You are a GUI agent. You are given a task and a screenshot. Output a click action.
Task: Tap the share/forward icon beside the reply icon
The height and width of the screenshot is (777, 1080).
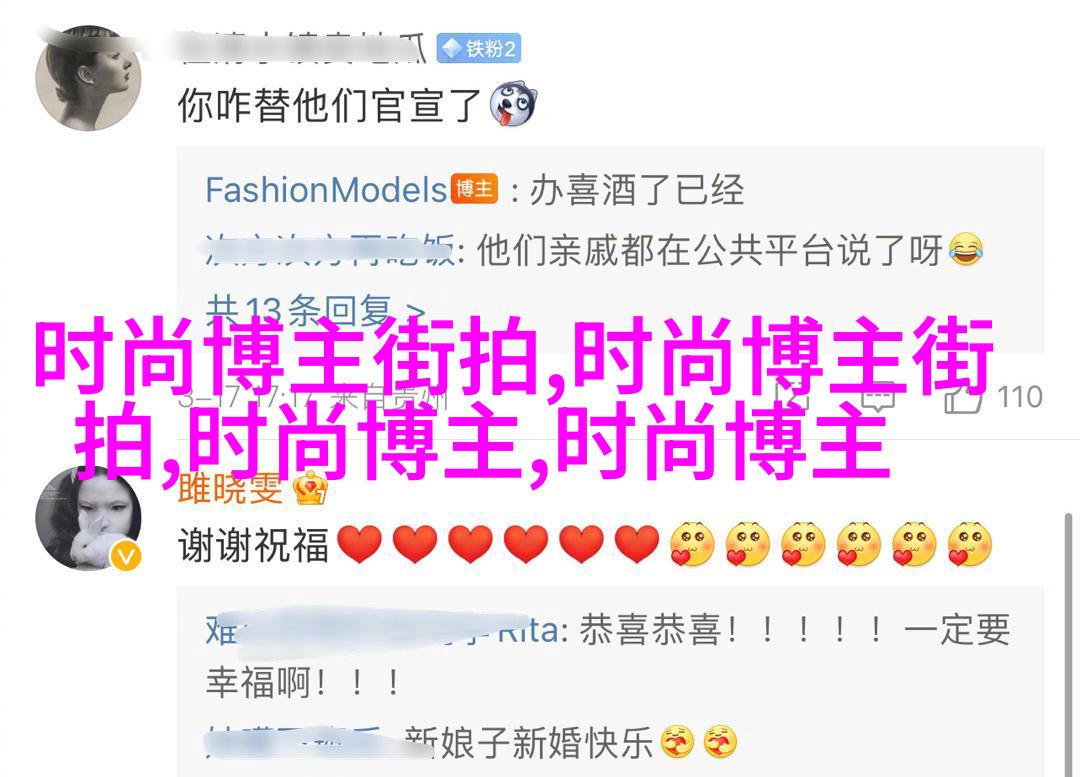tap(791, 397)
